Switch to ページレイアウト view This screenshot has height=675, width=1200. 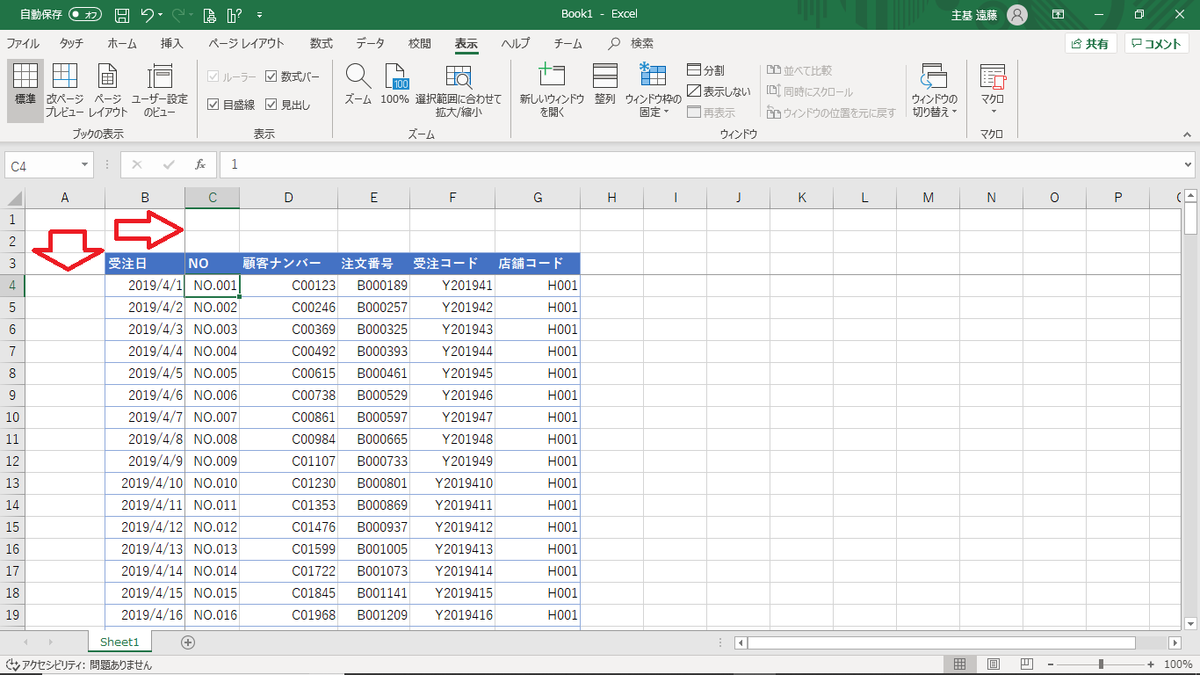point(107,88)
